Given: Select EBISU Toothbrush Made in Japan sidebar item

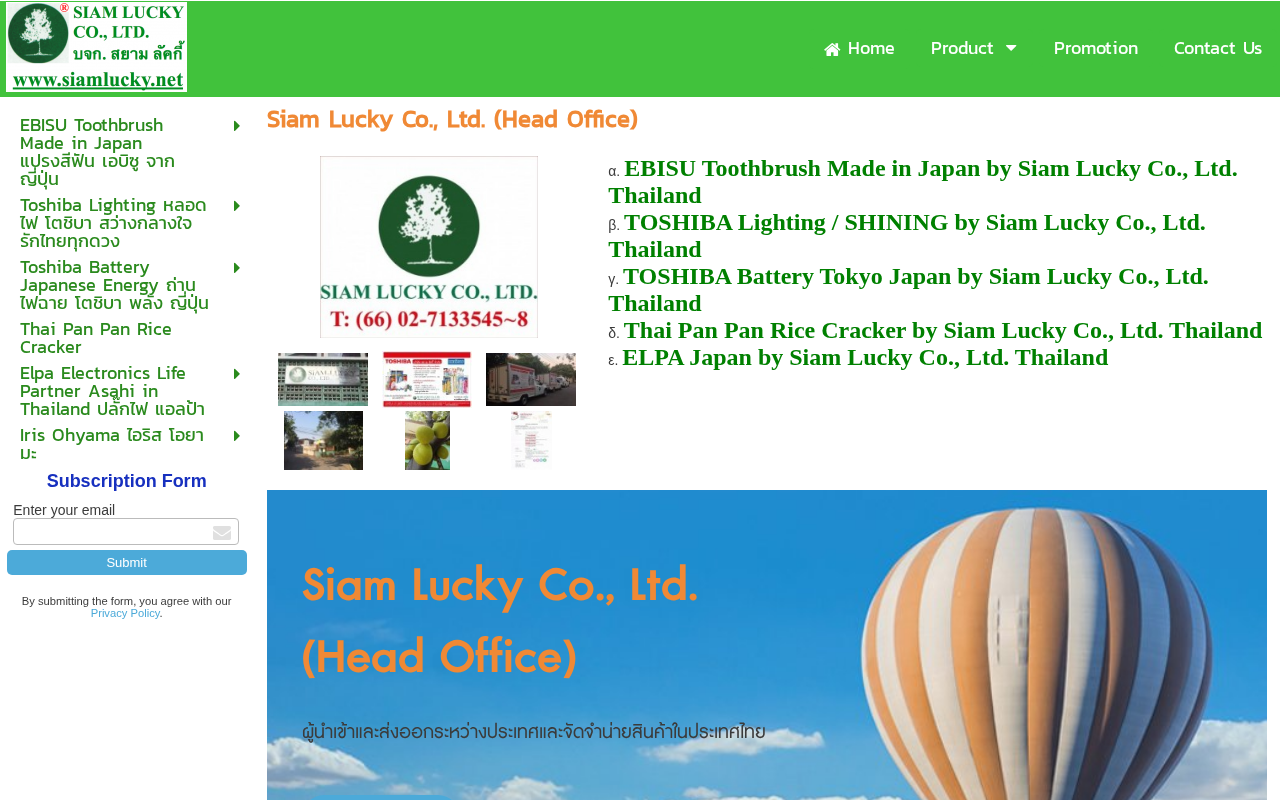Looking at the screenshot, I should tap(115, 152).
